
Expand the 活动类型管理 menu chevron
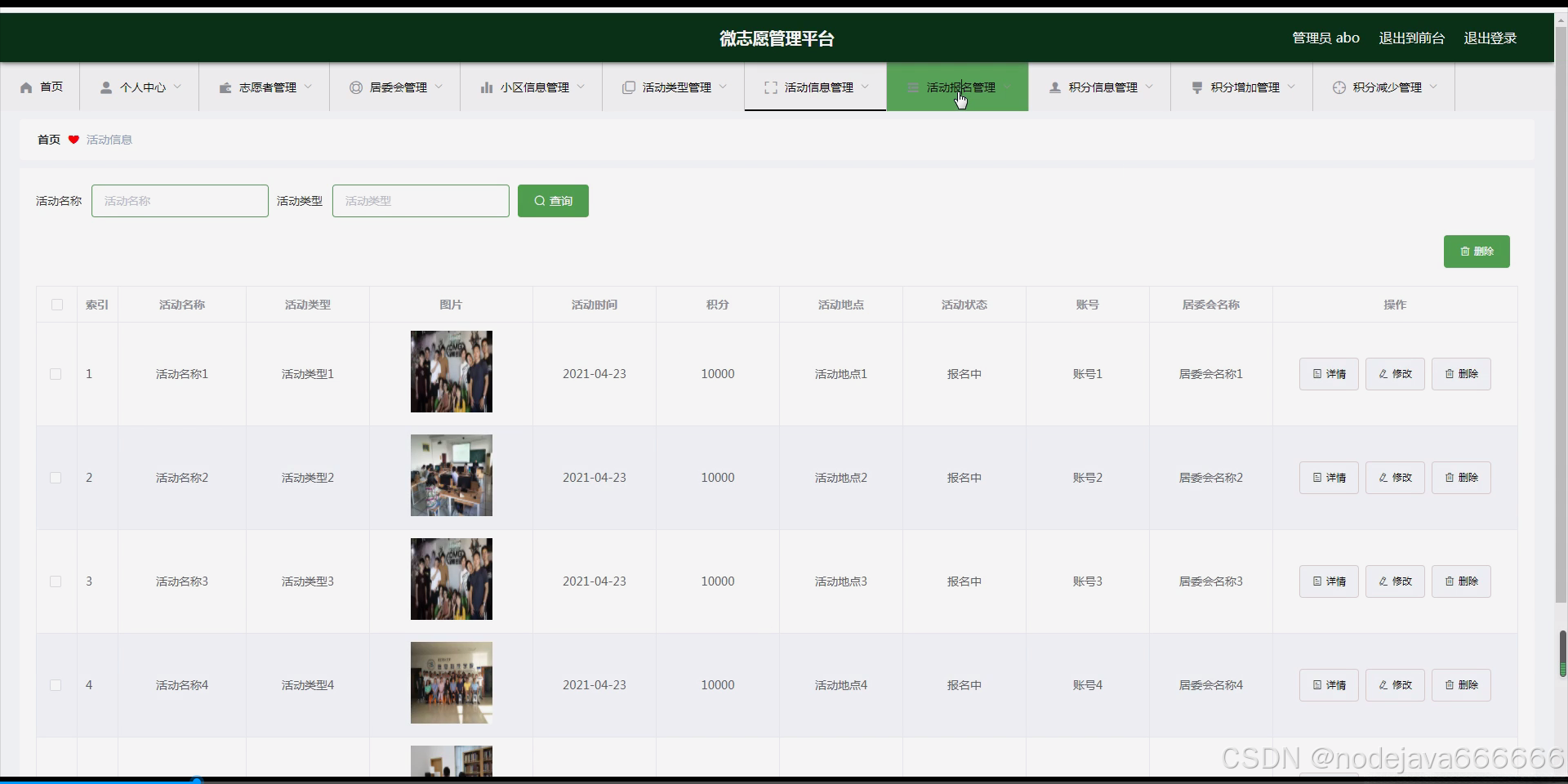point(723,87)
